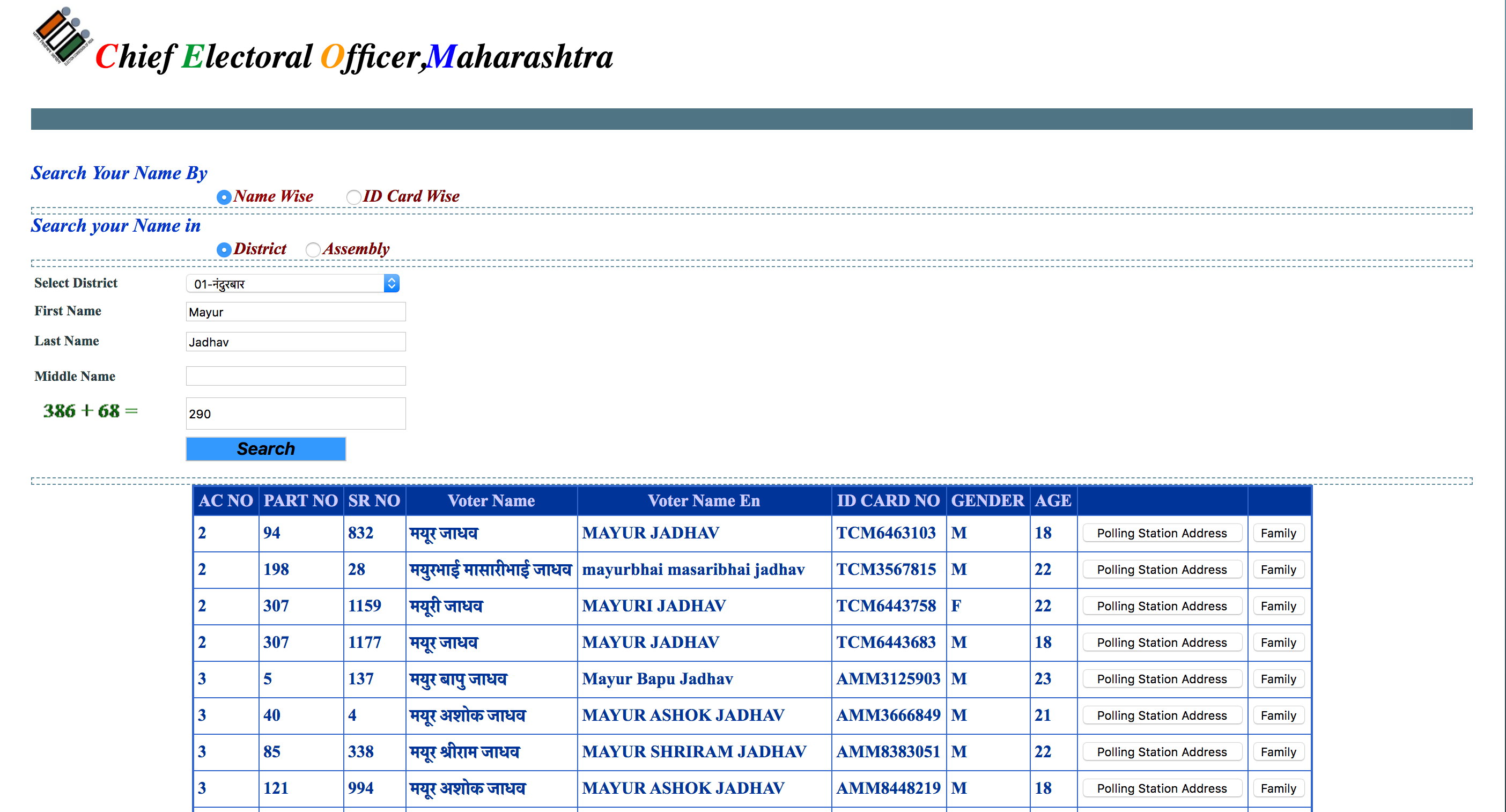Screen dimensions: 1506x812
Task: Click the First Name input field
Action: 295,312
